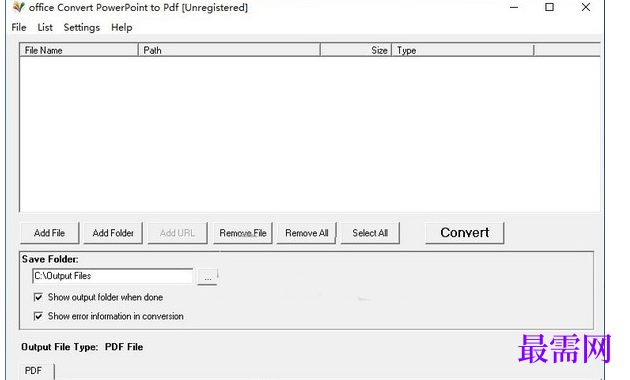Screen dimensions: 630x380
Task: Open the File menu
Action: click(x=19, y=27)
